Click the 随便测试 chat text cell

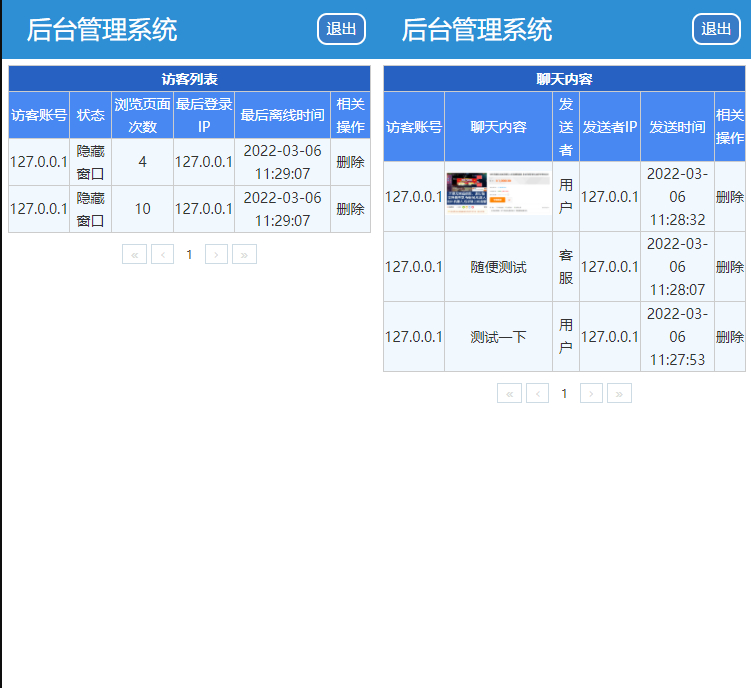click(499, 266)
